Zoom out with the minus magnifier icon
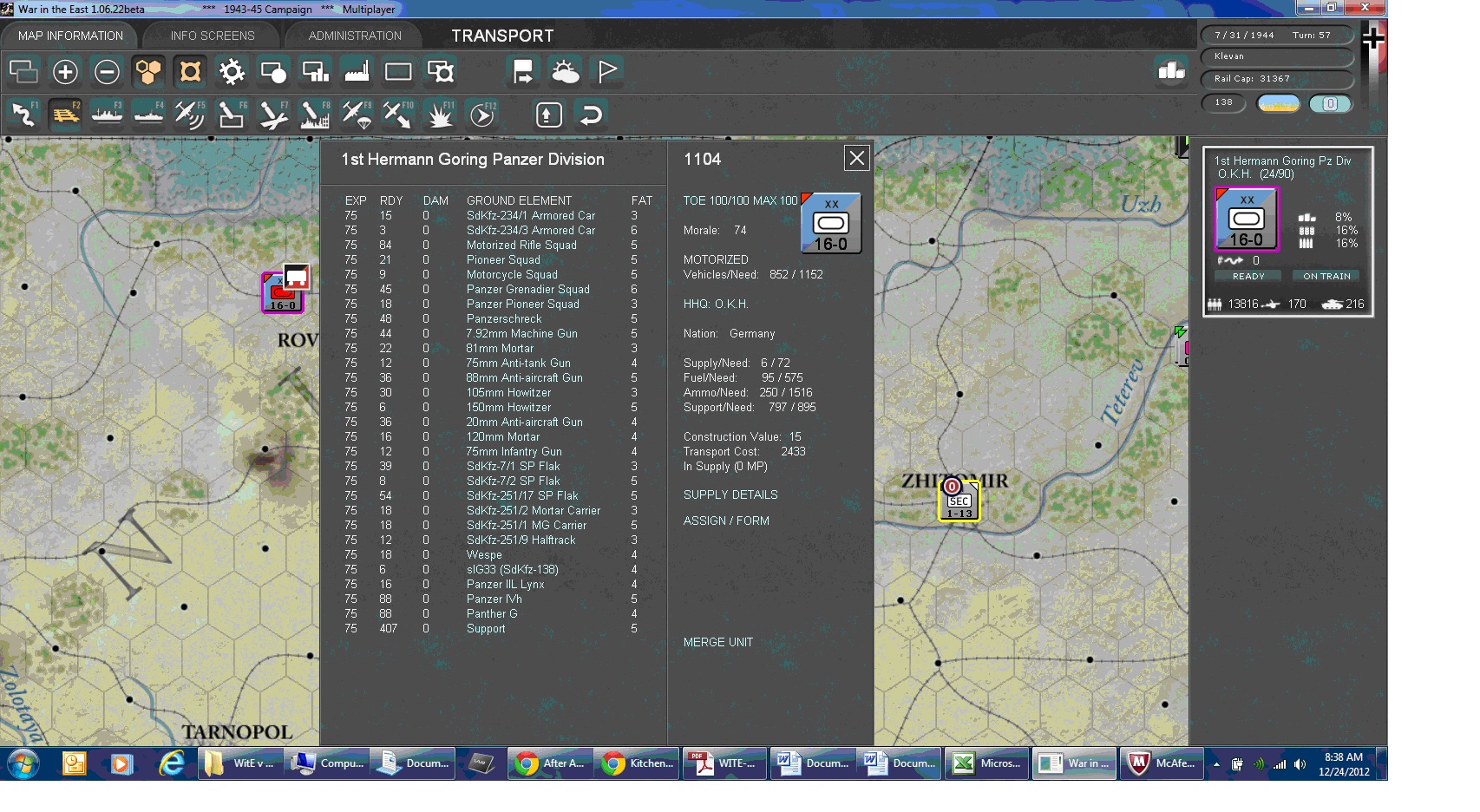 (x=107, y=72)
